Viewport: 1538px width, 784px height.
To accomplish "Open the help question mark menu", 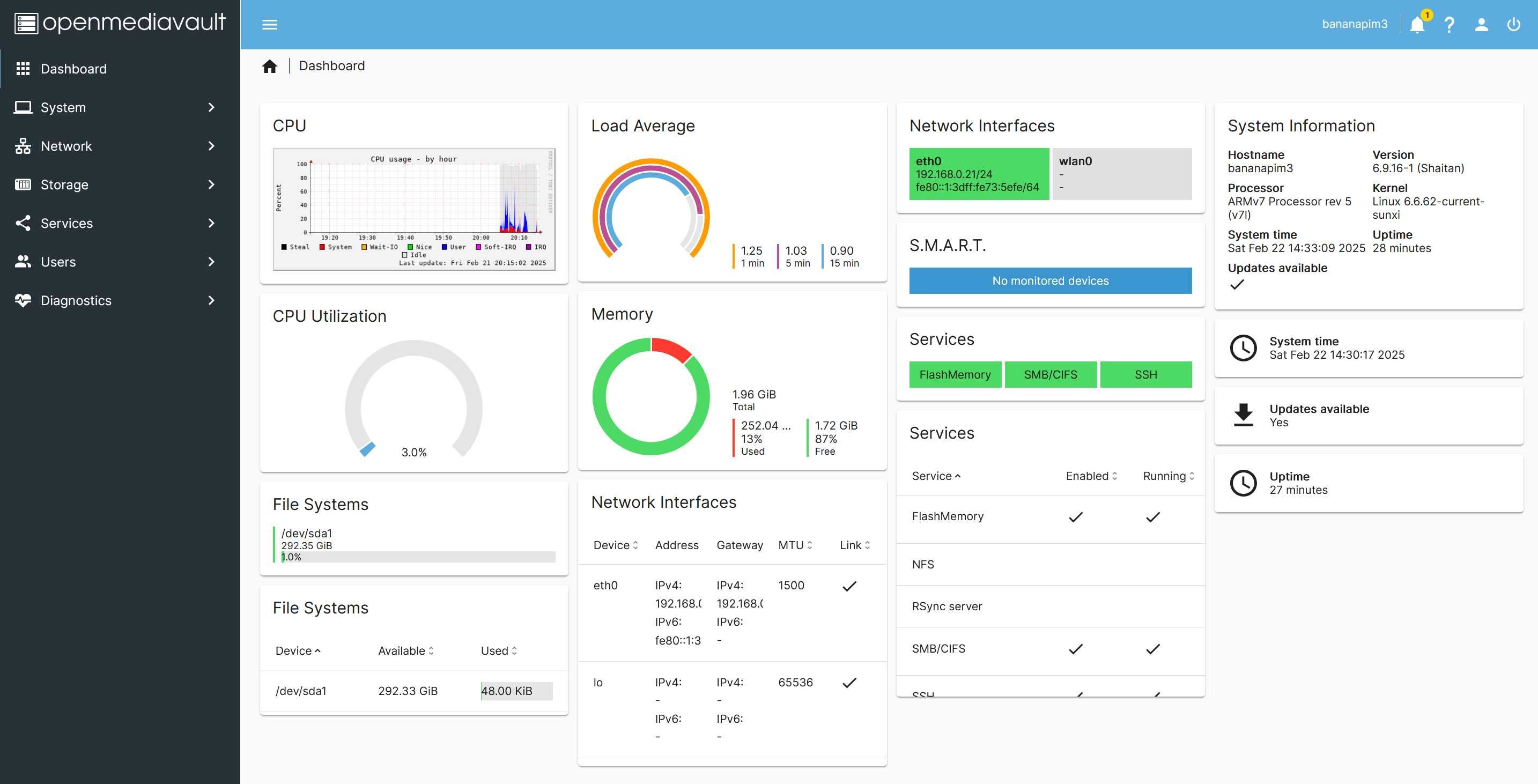I will click(1449, 25).
